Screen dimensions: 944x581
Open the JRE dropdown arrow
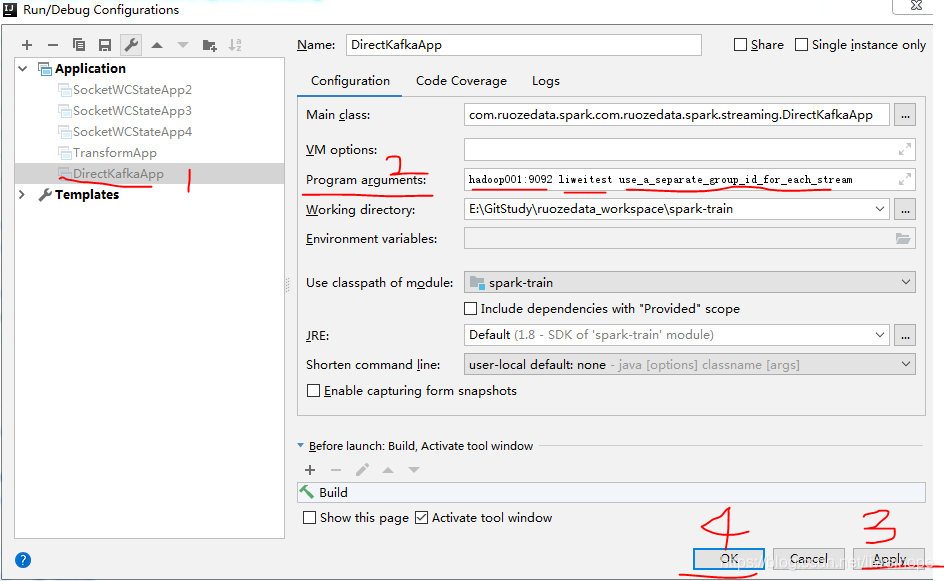click(880, 335)
